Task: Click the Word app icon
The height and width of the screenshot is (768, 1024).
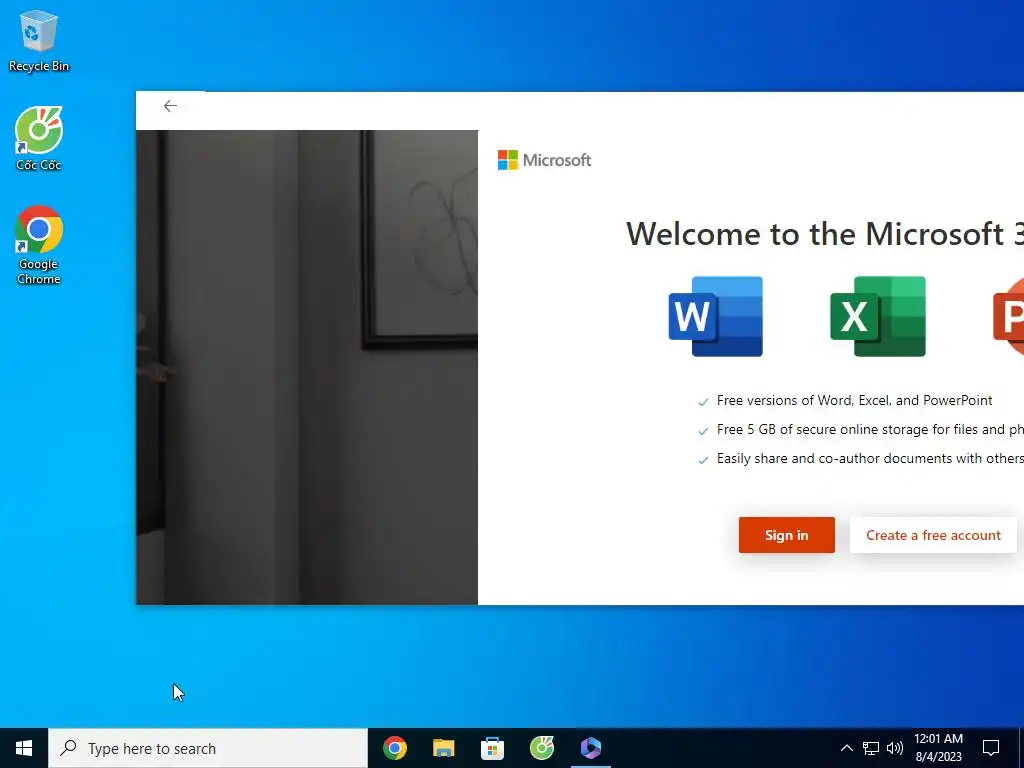Action: [716, 317]
